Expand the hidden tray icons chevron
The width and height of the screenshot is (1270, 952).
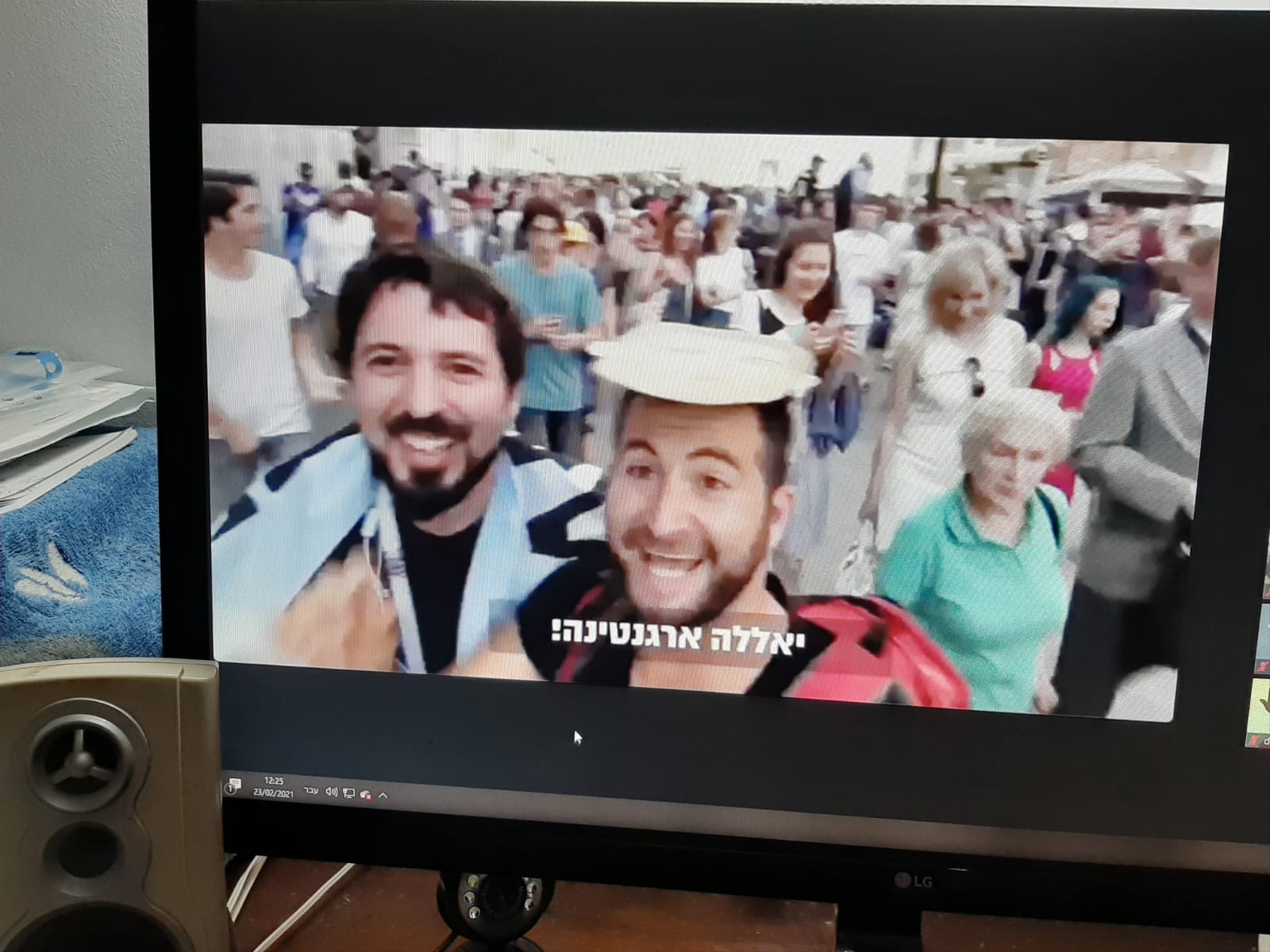point(383,794)
